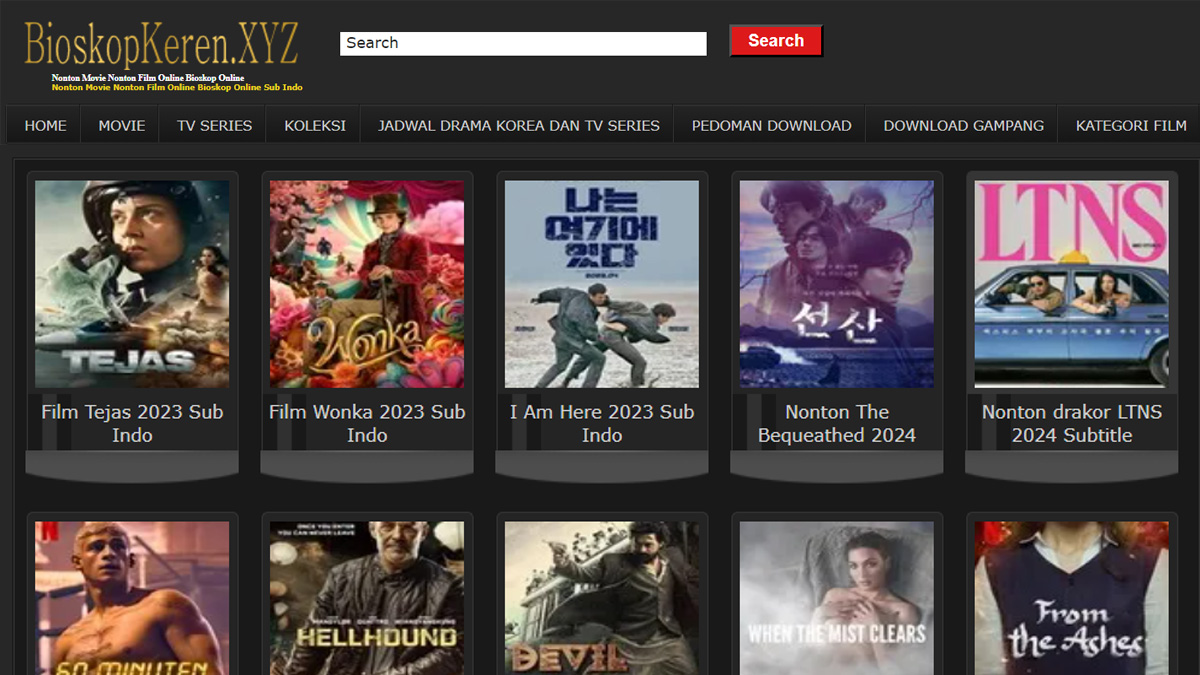Open the When The Mist Clears poster
Image resolution: width=1200 pixels, height=675 pixels.
pos(836,600)
